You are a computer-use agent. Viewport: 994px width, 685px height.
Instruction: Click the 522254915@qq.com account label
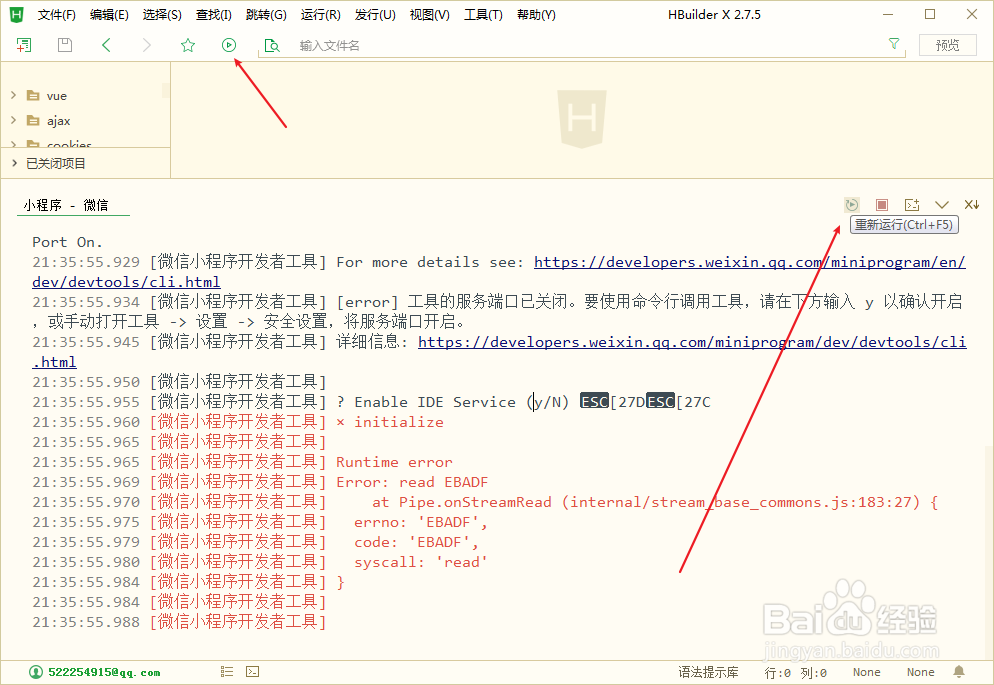(x=104, y=672)
